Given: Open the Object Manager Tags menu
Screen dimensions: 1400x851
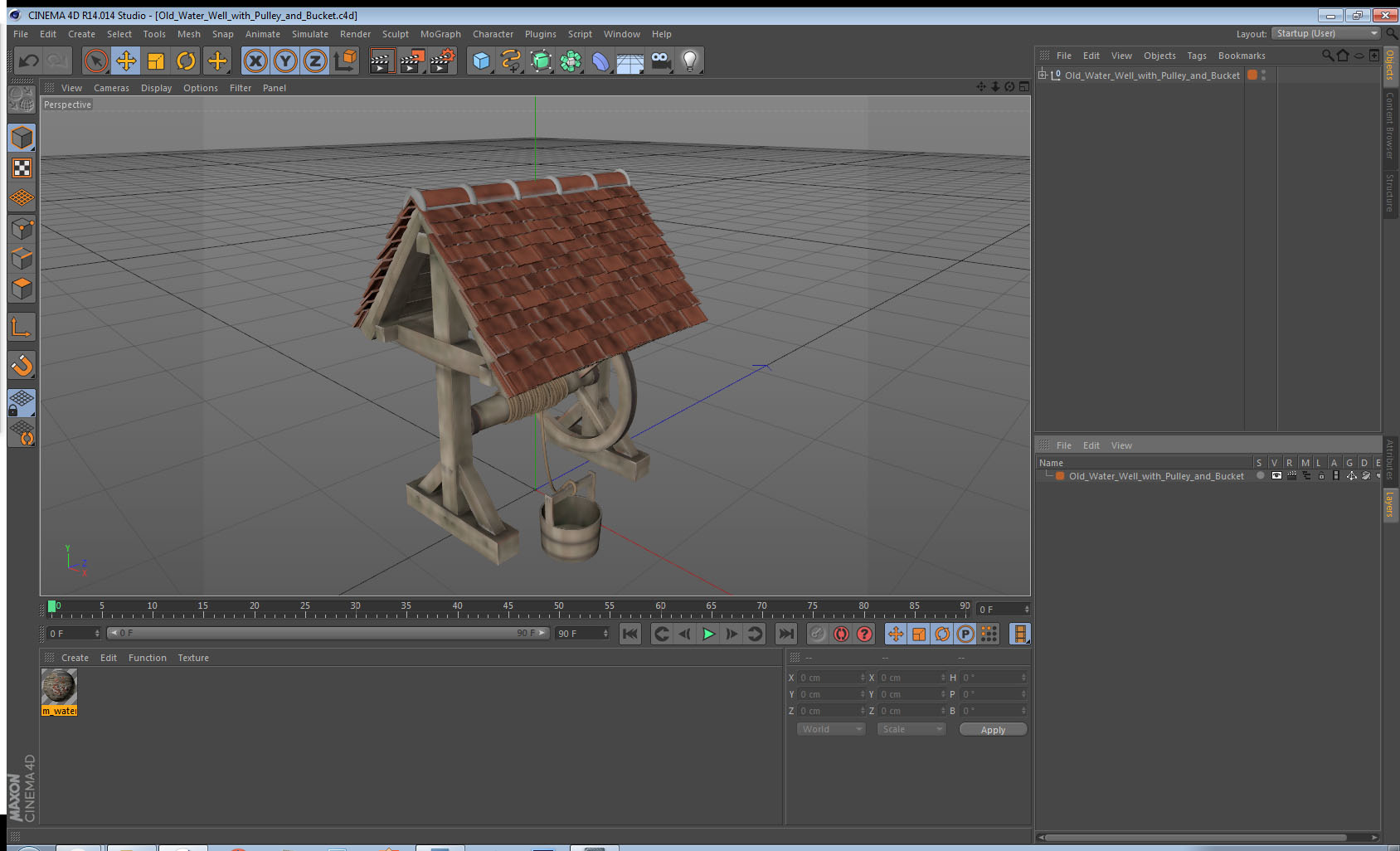Looking at the screenshot, I should (x=1197, y=56).
